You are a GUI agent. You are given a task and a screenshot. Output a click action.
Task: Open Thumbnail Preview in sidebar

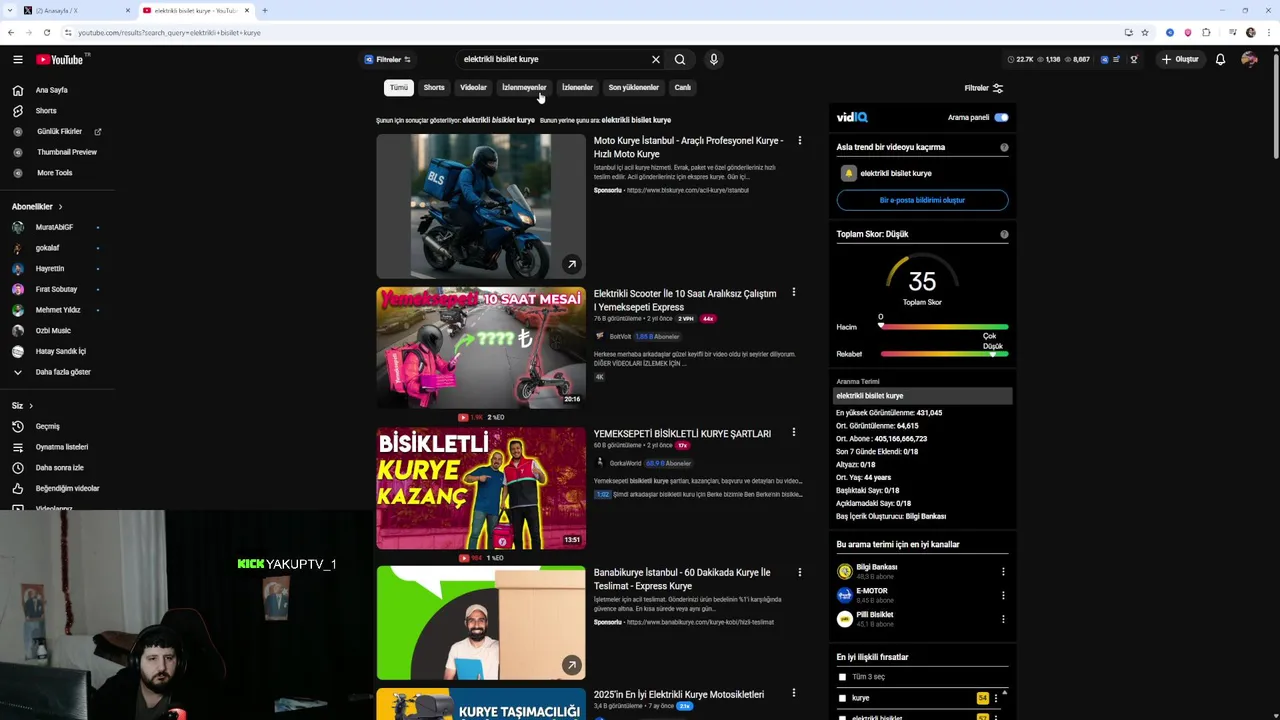point(66,152)
